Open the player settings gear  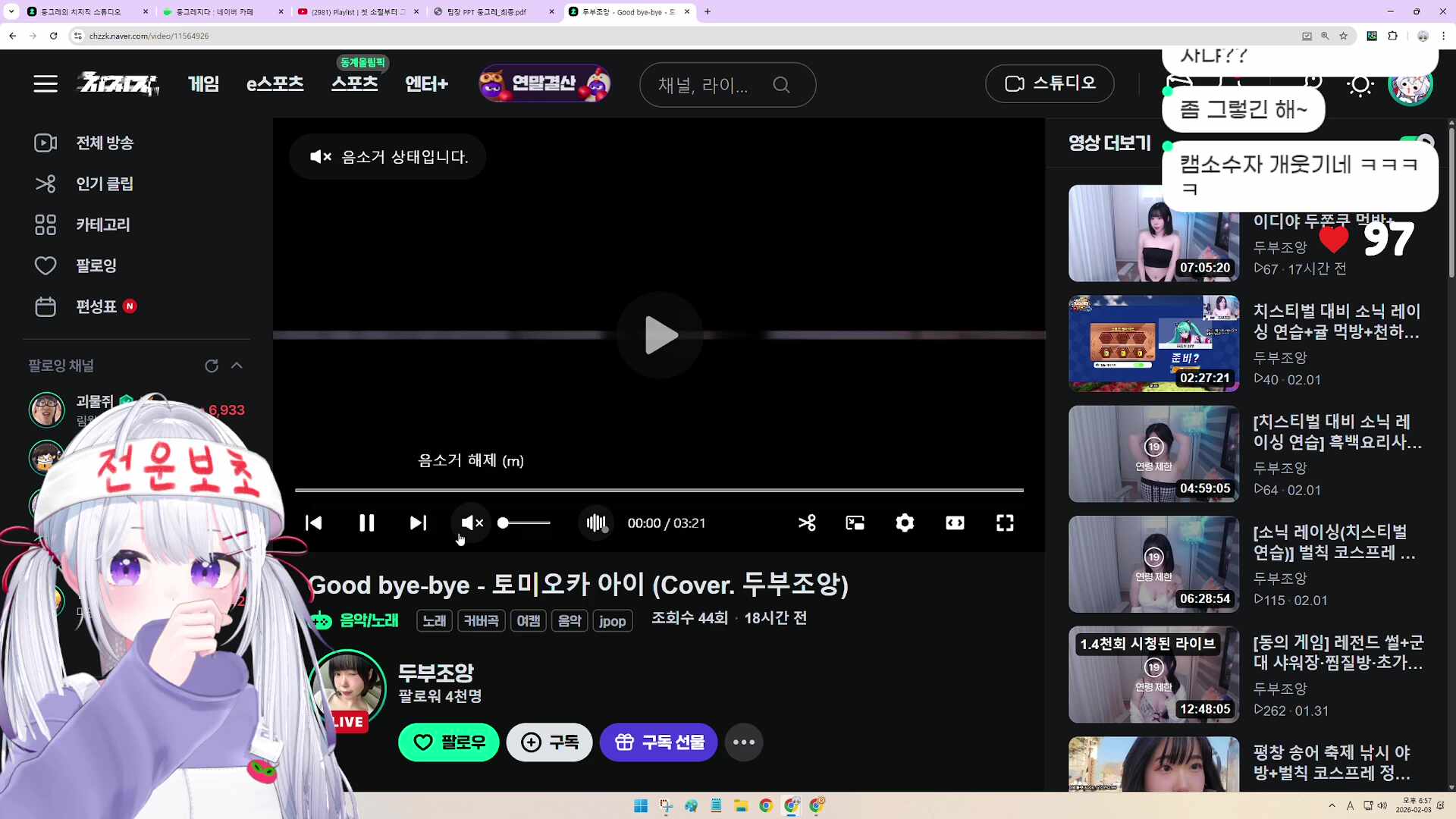(905, 522)
